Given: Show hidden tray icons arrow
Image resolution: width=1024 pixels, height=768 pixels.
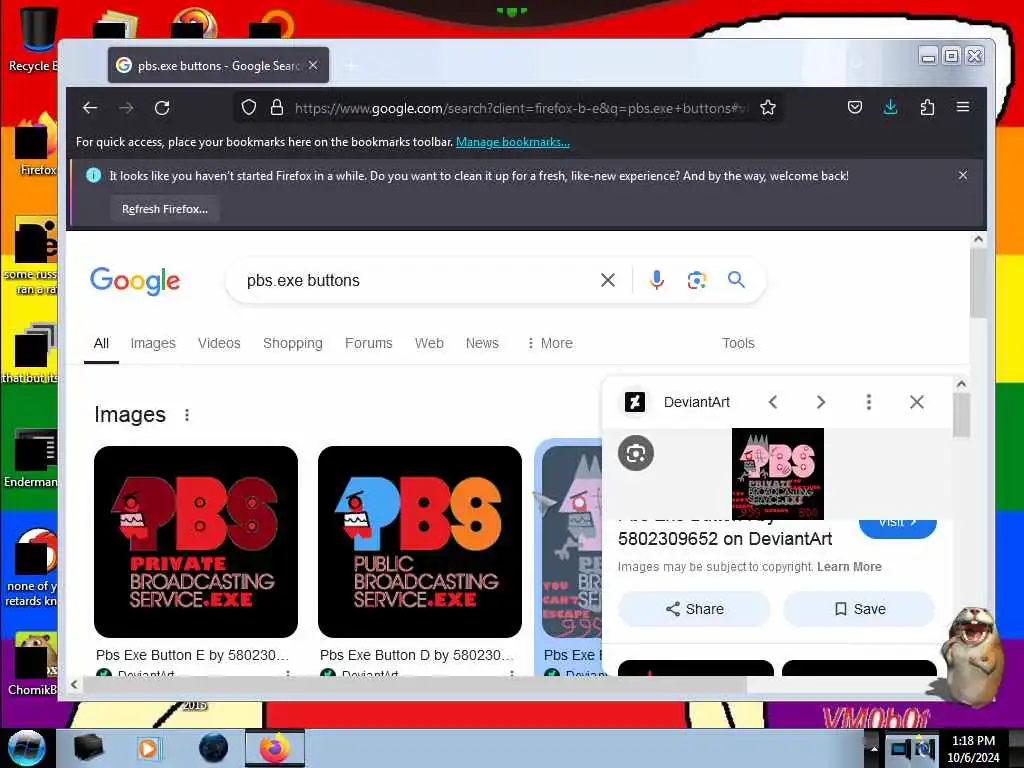Looking at the screenshot, I should pos(874,748).
